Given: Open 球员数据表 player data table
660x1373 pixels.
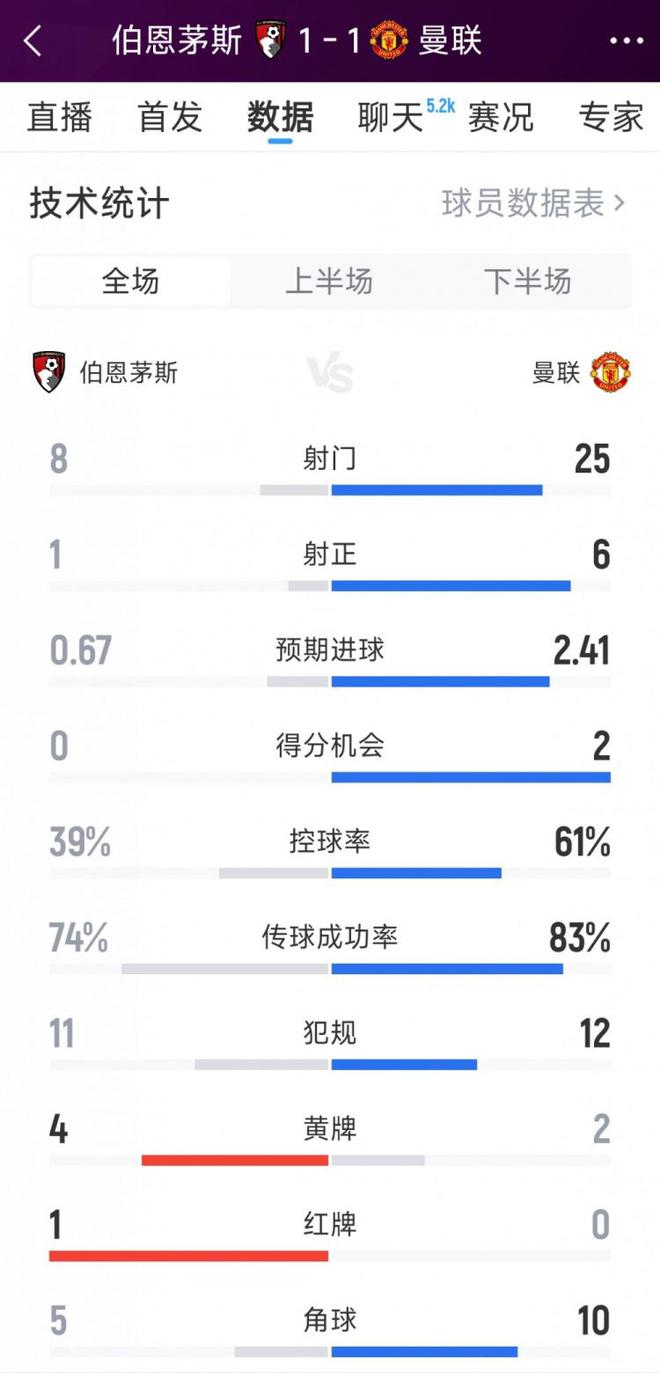Looking at the screenshot, I should tap(533, 203).
